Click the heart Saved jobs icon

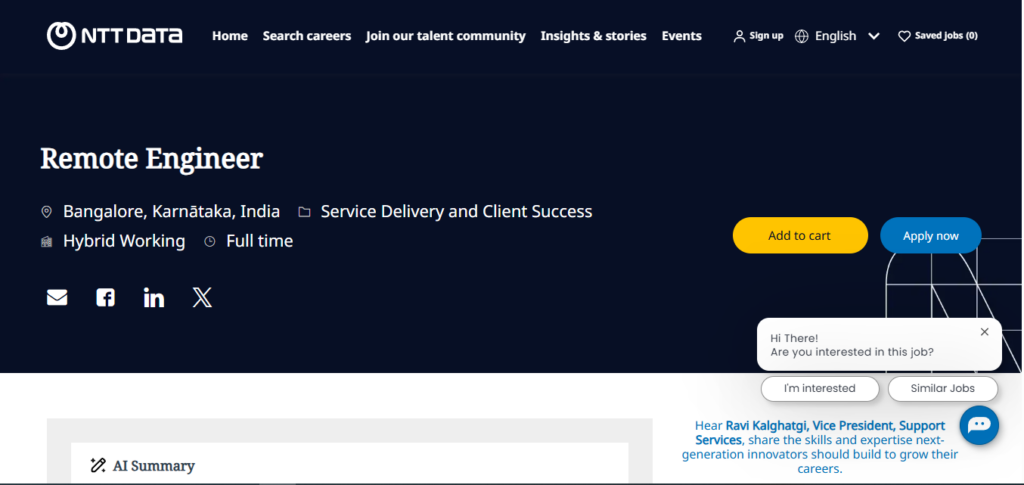[904, 36]
